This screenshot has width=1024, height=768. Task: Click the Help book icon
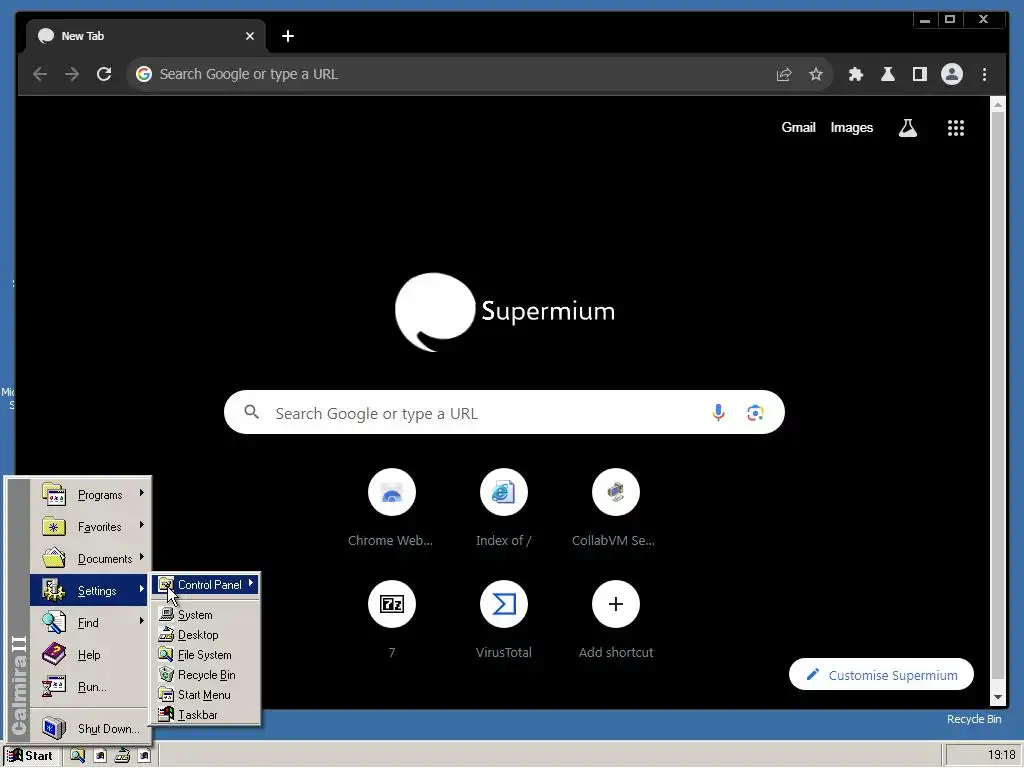coord(54,654)
